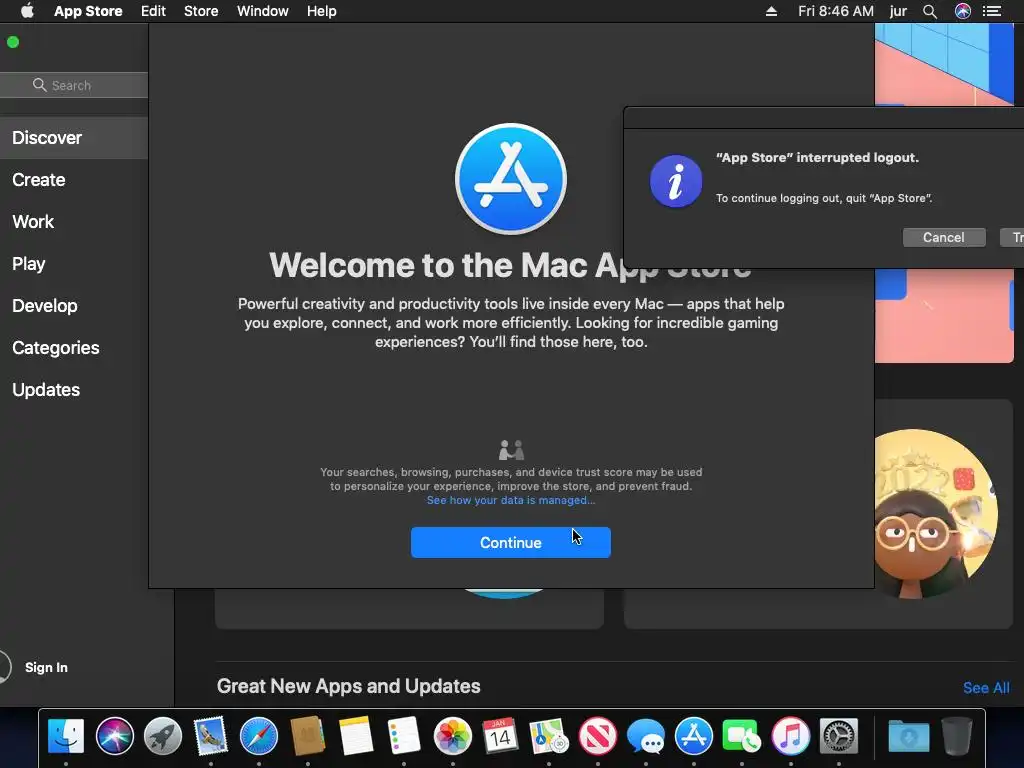
Task: Open Launchpad from the Dock
Action: [163, 736]
